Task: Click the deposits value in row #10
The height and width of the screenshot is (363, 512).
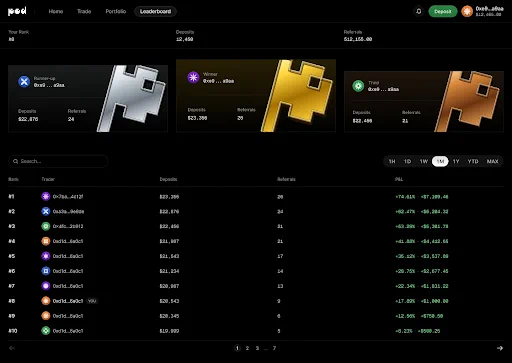Action: click(x=169, y=331)
